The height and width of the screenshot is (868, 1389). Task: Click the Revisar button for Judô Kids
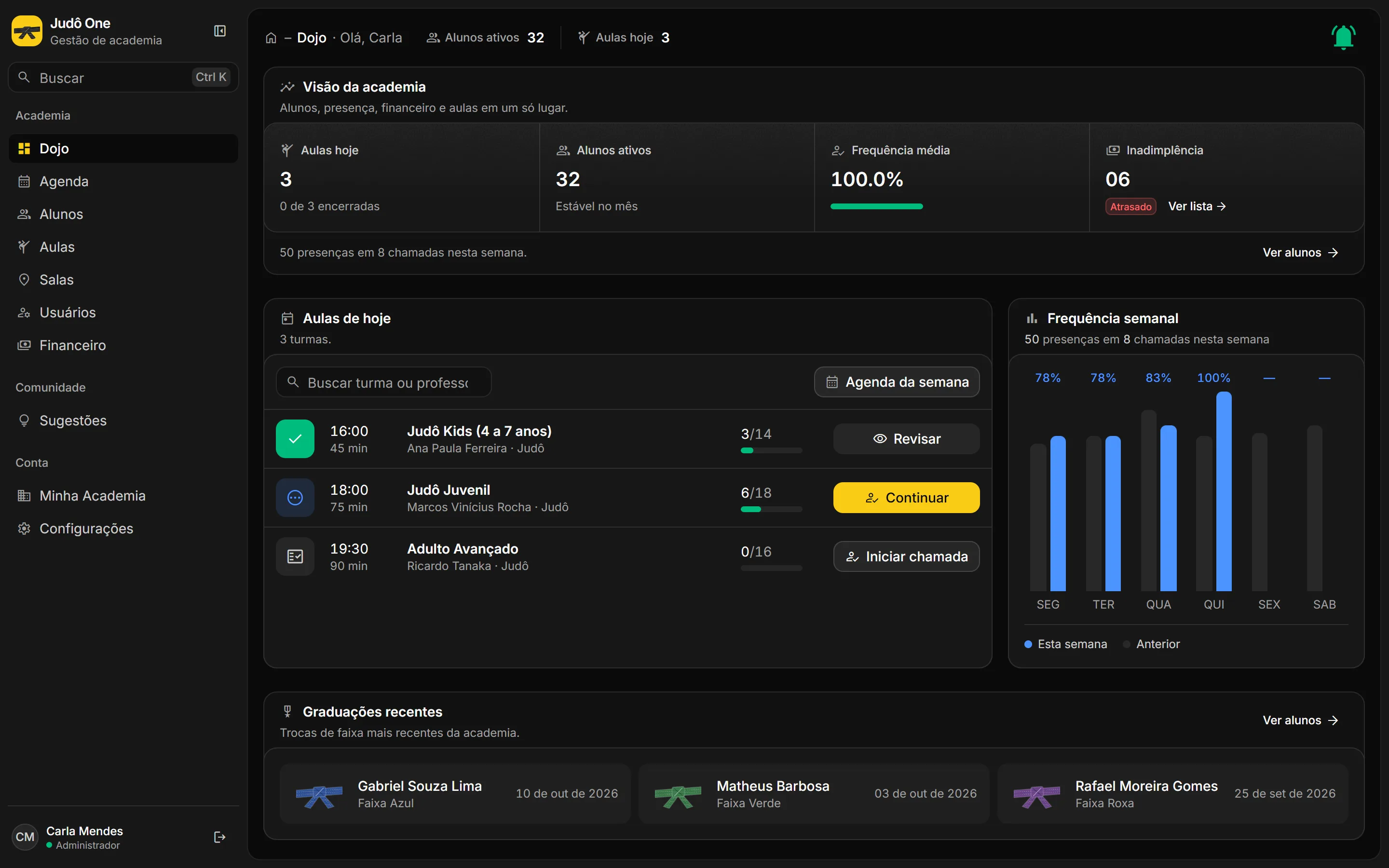906,439
